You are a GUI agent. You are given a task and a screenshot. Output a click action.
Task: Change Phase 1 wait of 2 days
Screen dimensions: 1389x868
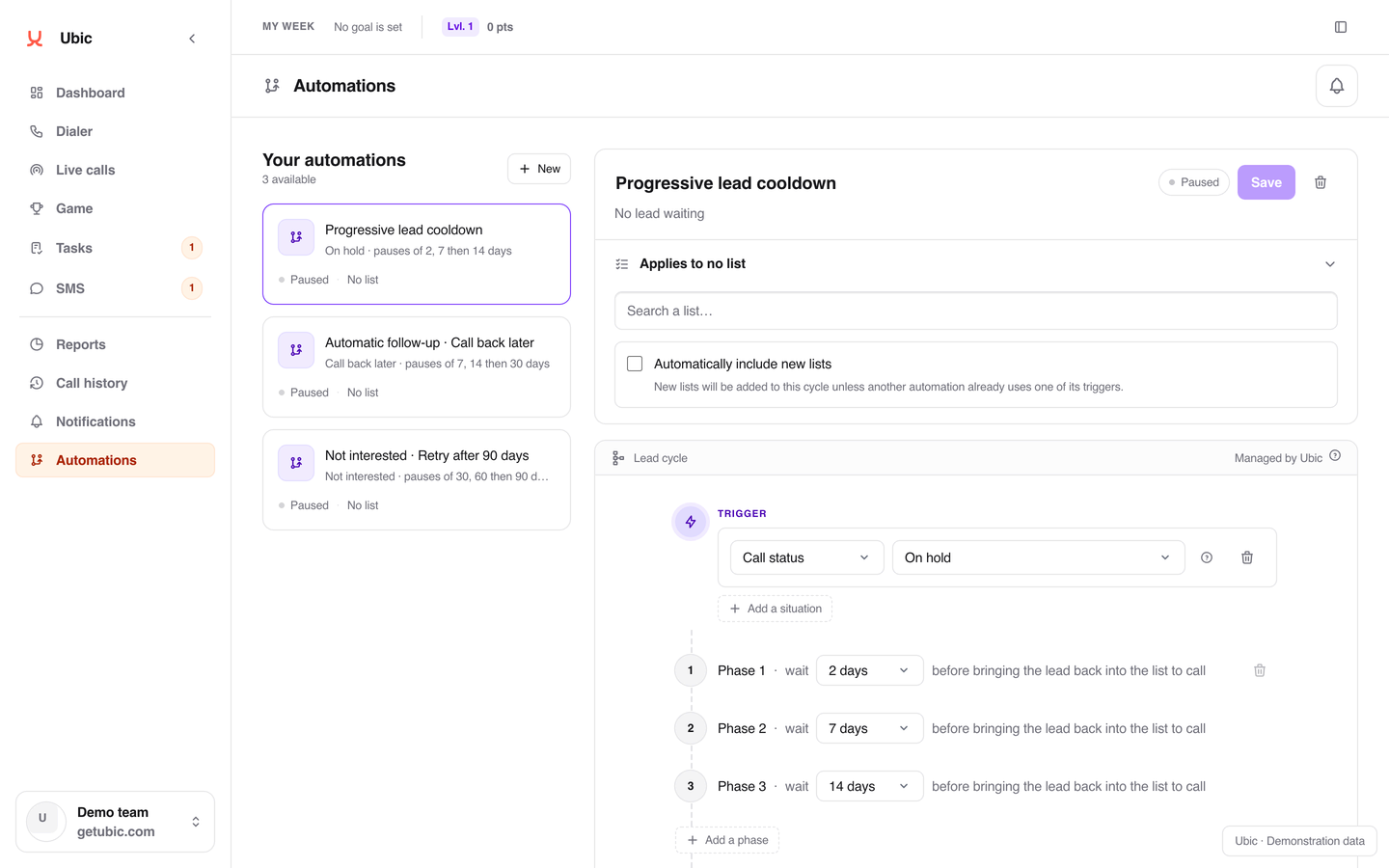point(870,670)
